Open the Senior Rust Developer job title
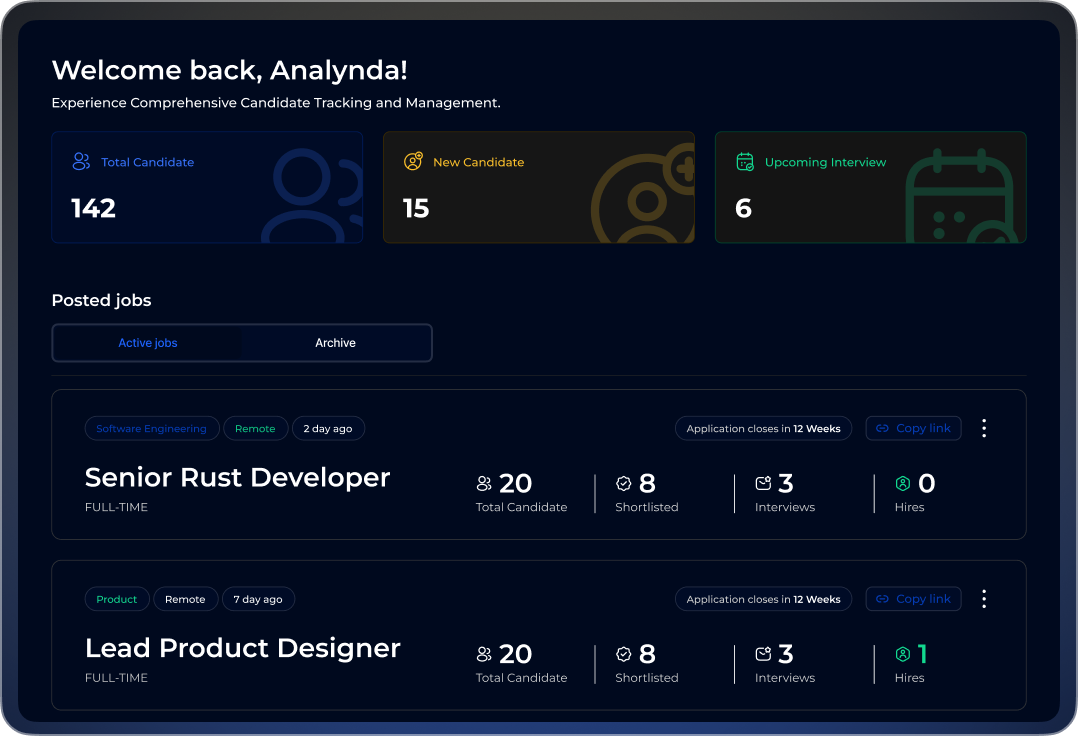The image size is (1078, 736). click(x=237, y=478)
